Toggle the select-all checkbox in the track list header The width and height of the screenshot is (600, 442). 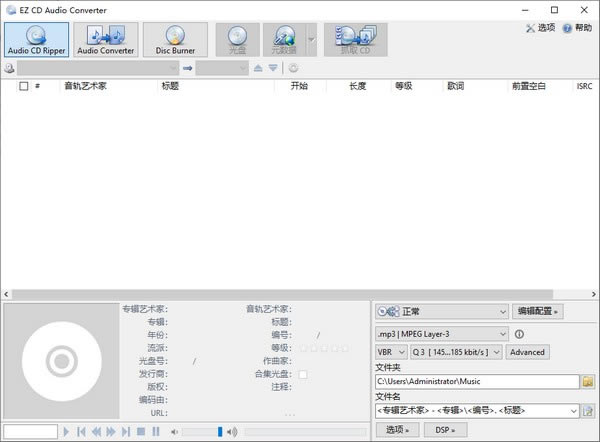(x=24, y=86)
